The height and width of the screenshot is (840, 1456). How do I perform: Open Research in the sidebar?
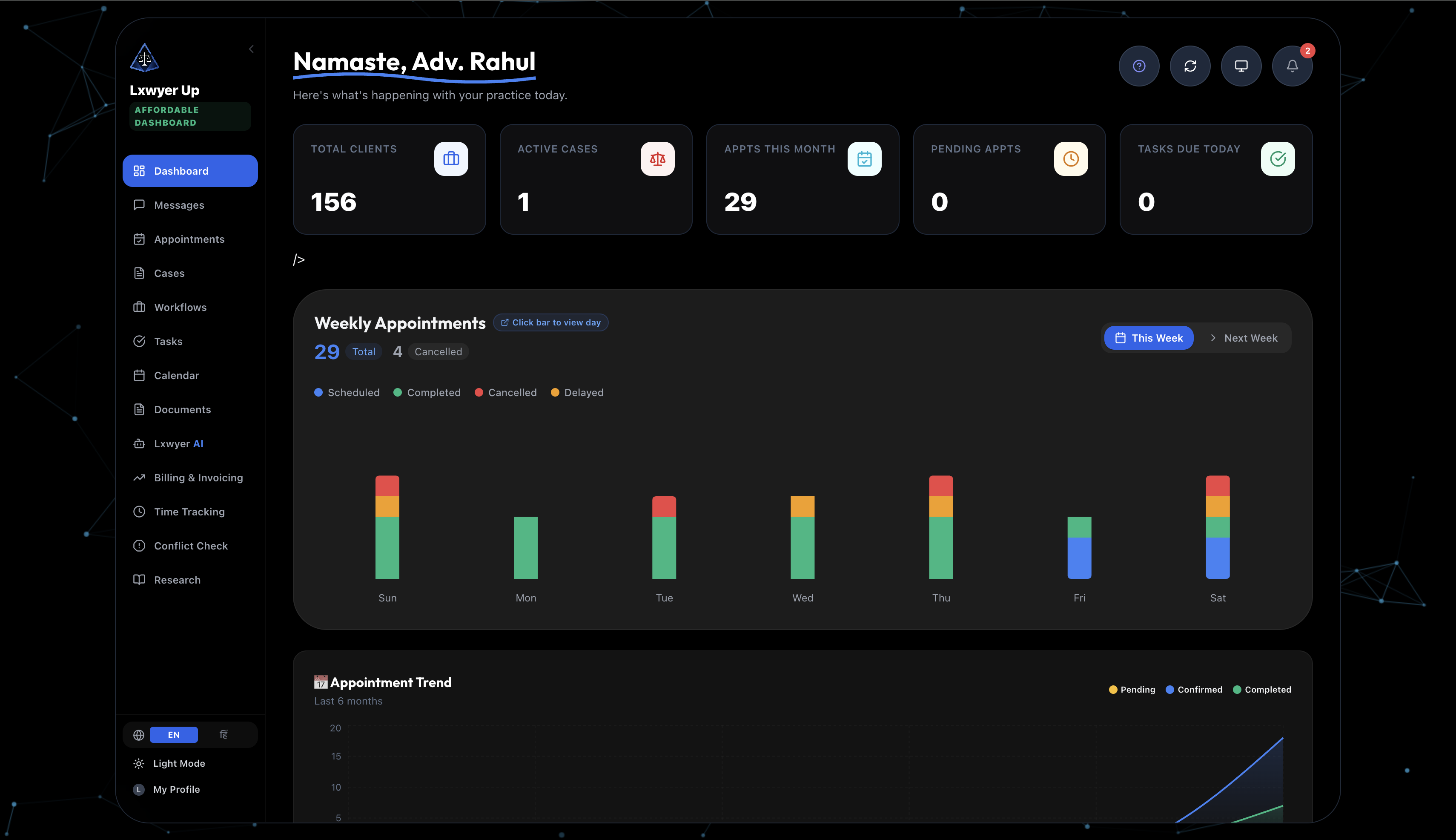(190, 579)
